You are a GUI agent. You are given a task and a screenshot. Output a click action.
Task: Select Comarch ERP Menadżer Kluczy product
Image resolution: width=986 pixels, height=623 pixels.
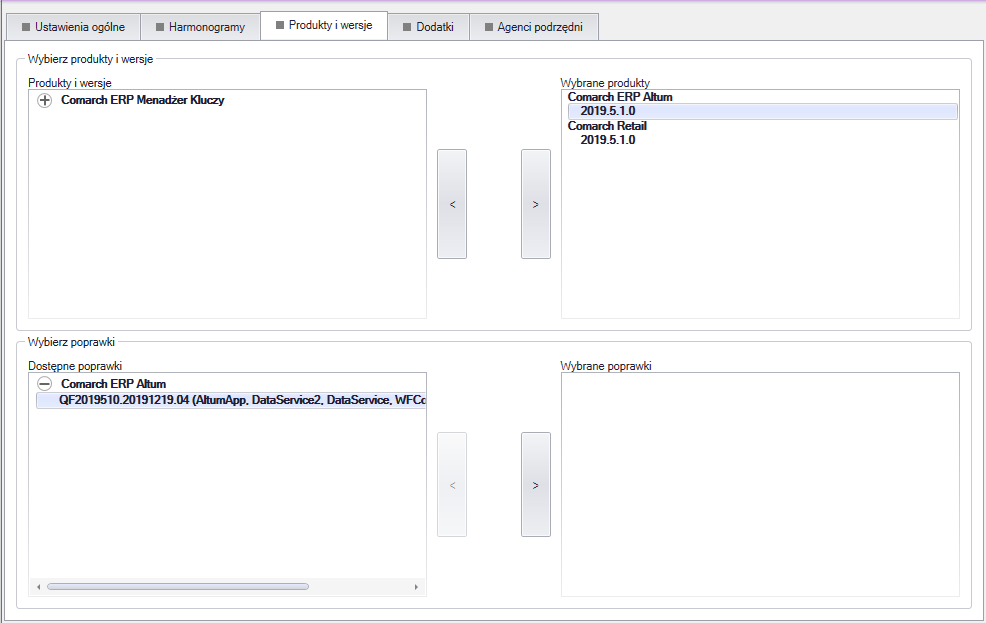click(x=143, y=100)
